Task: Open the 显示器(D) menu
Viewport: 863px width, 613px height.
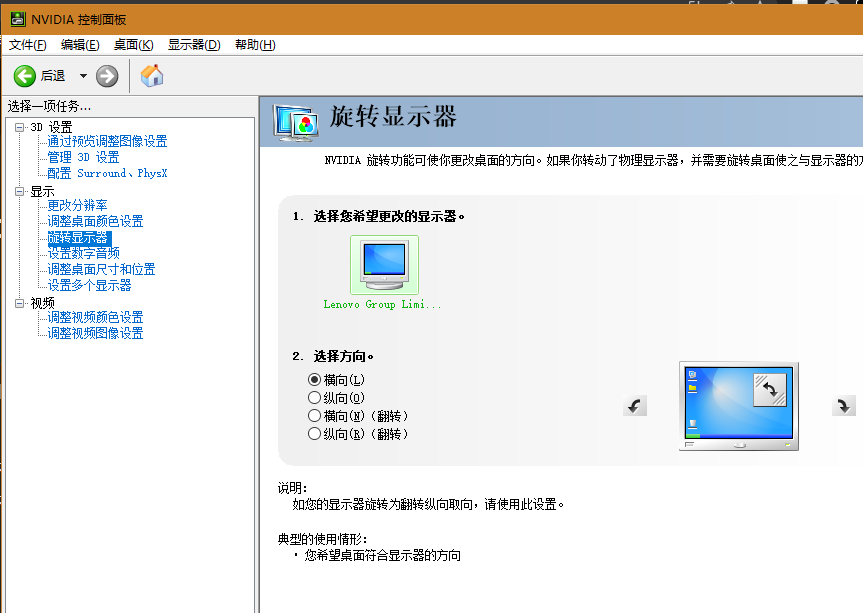Action: pos(194,45)
